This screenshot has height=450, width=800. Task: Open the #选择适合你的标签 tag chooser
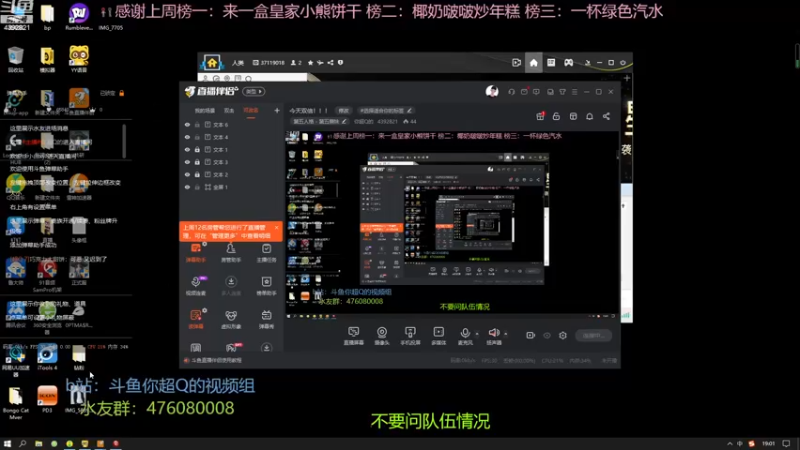[386, 110]
